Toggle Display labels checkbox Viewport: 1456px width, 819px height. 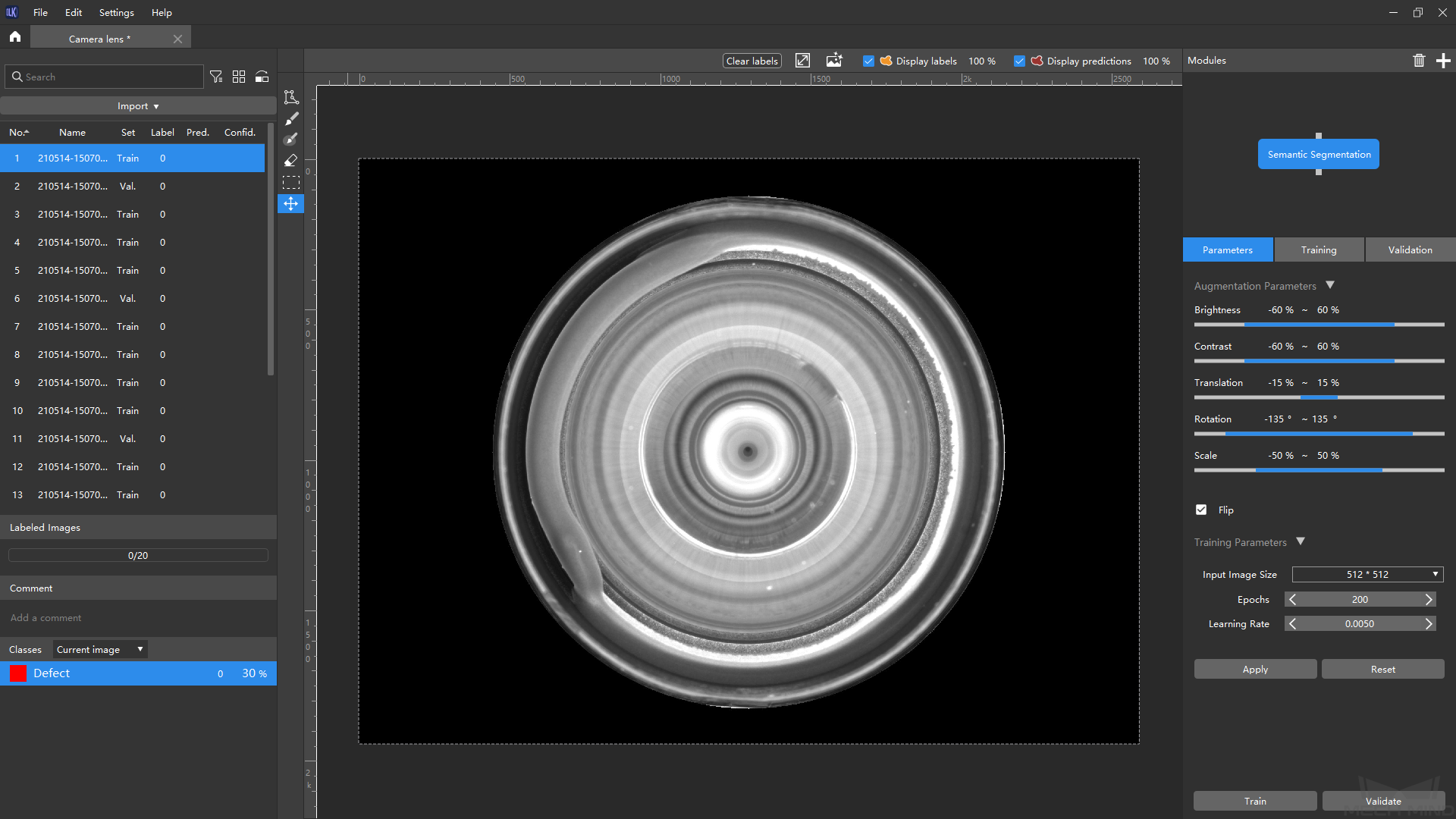[x=868, y=61]
